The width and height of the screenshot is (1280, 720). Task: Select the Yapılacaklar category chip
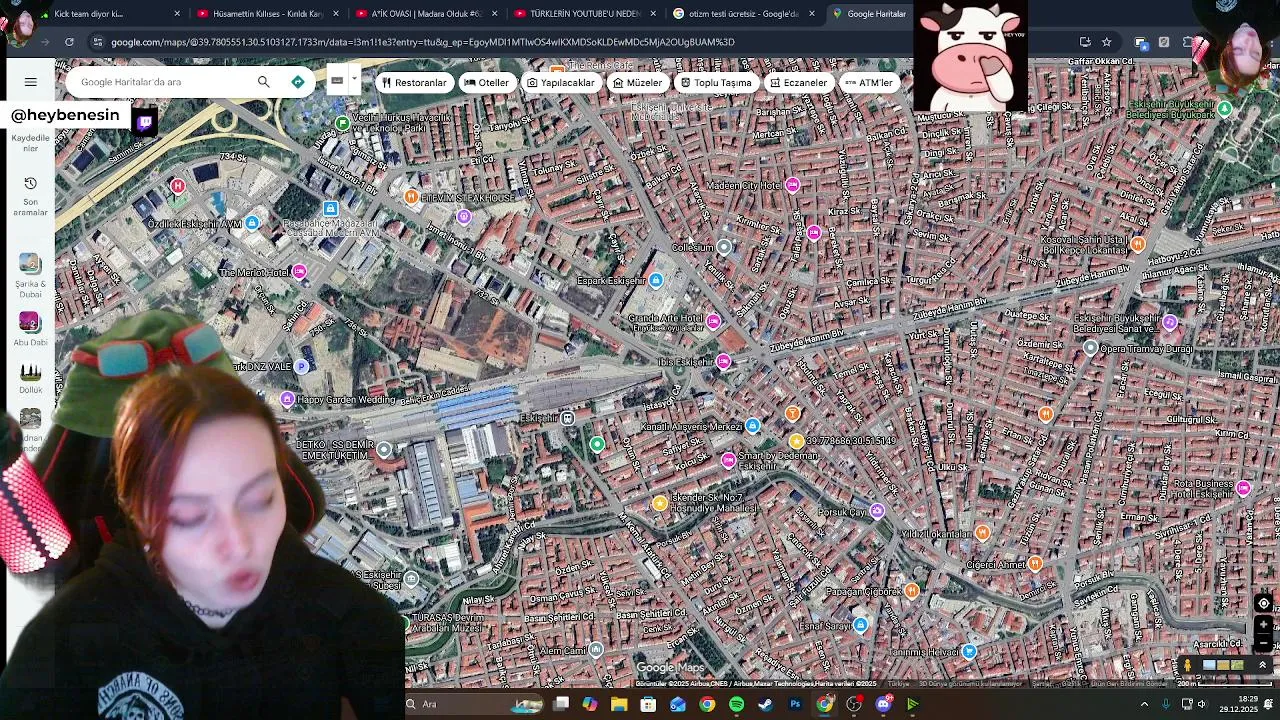coord(561,83)
